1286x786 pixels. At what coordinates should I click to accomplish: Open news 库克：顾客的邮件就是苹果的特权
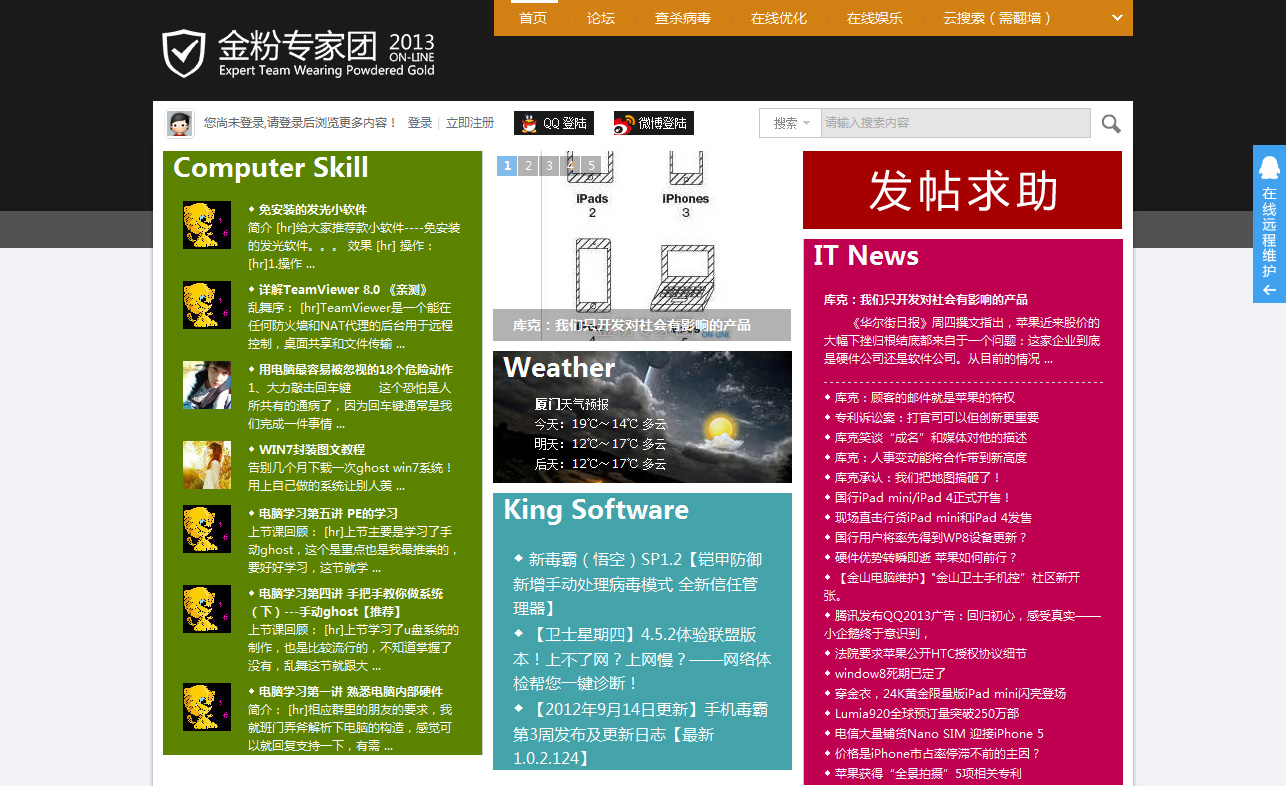coord(925,398)
